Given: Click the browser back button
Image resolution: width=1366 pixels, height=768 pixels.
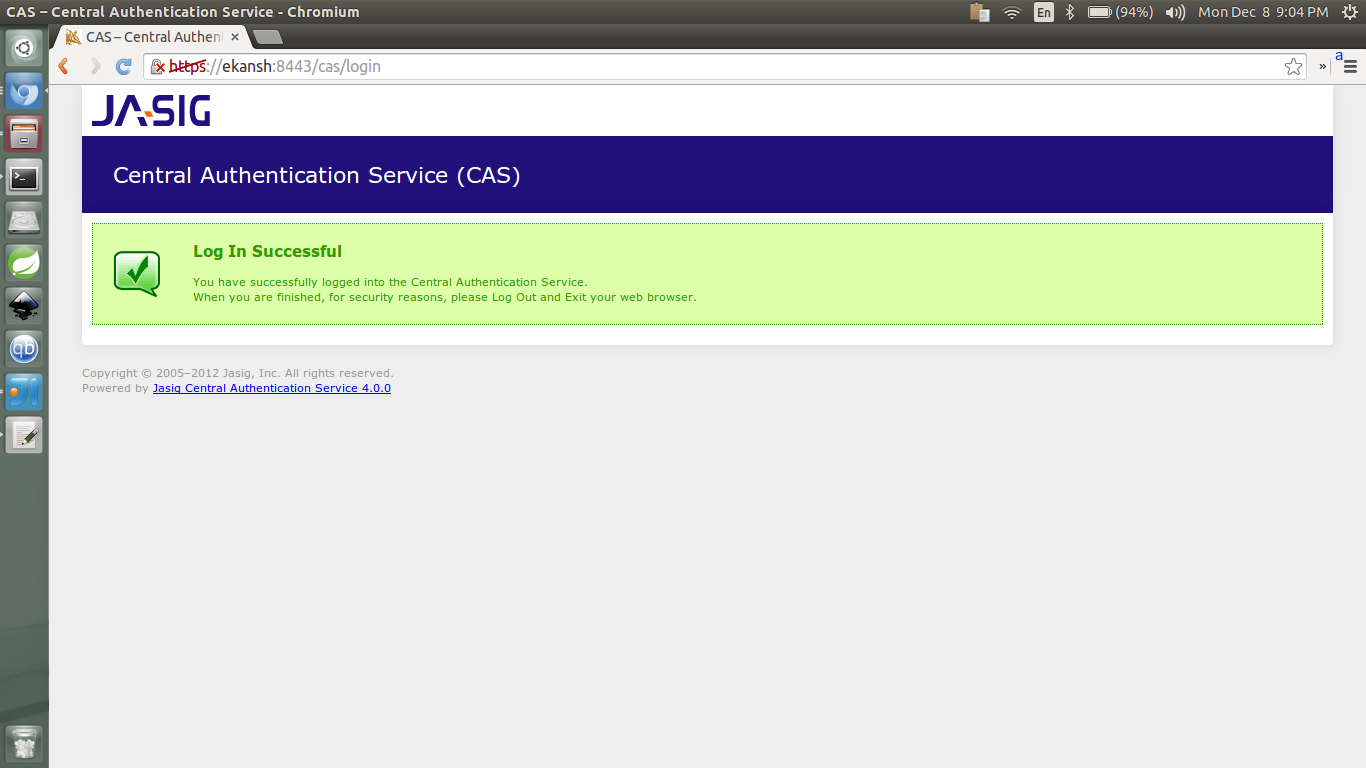Looking at the screenshot, I should click(62, 66).
